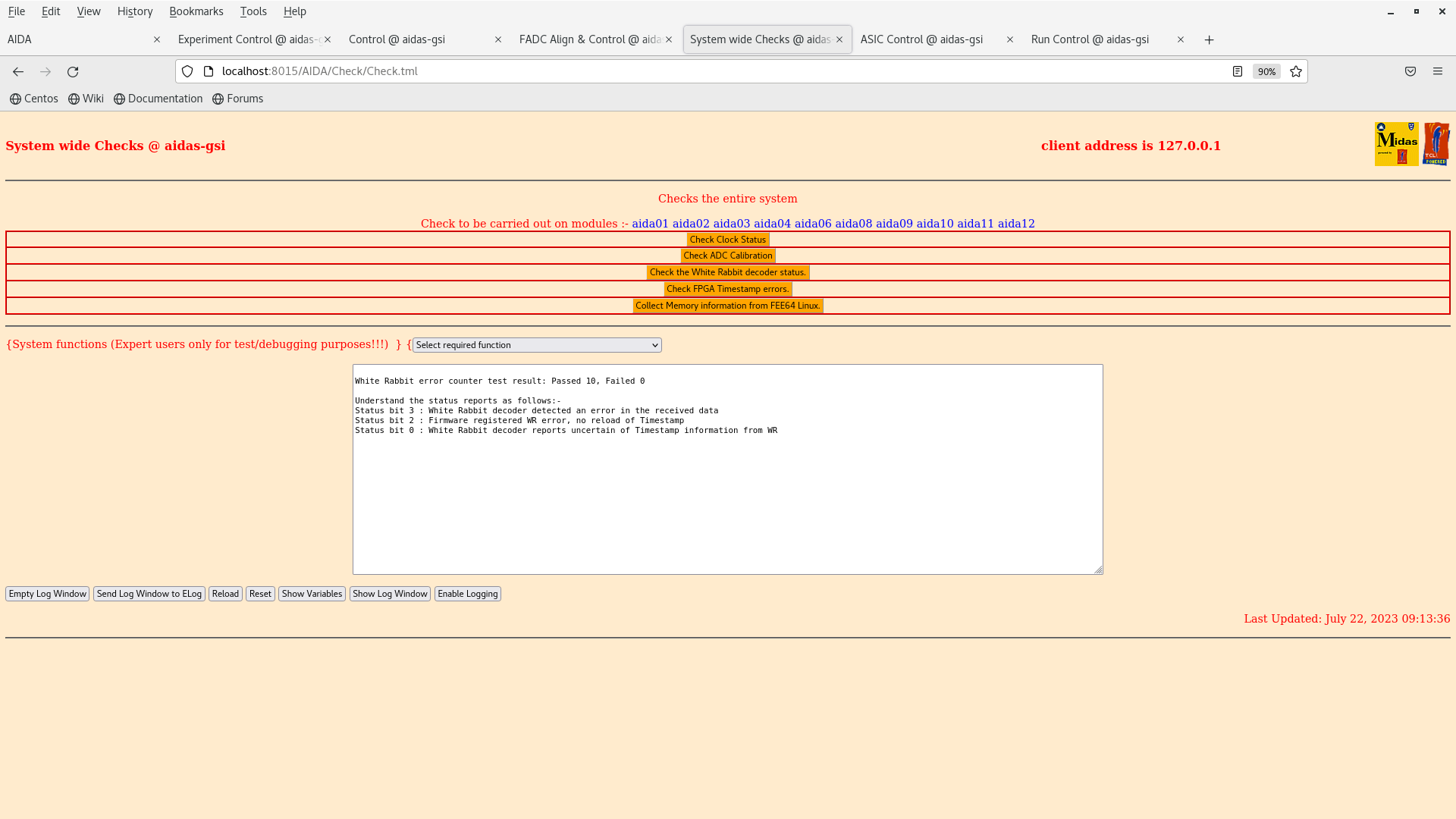
Task: Go back using the back arrow
Action: pyautogui.click(x=18, y=71)
